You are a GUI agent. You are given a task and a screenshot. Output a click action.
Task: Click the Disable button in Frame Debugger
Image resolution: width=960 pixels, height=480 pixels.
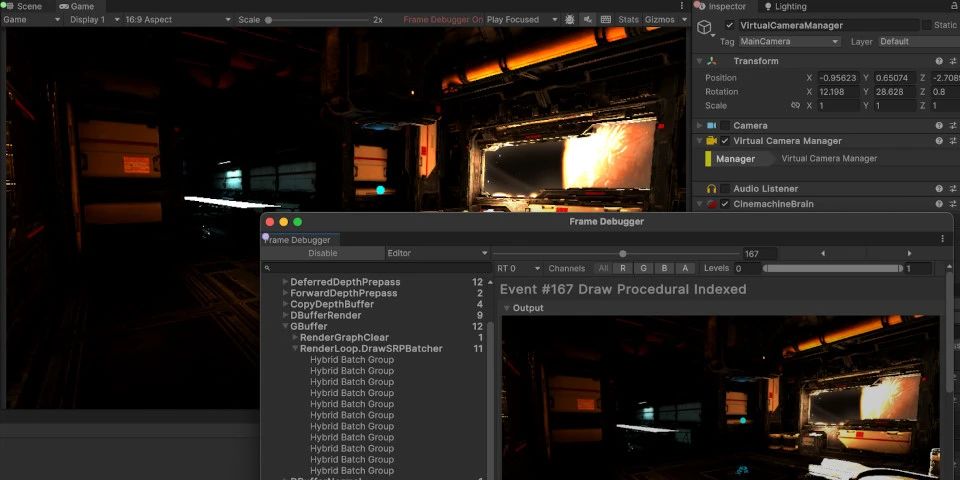click(x=322, y=254)
